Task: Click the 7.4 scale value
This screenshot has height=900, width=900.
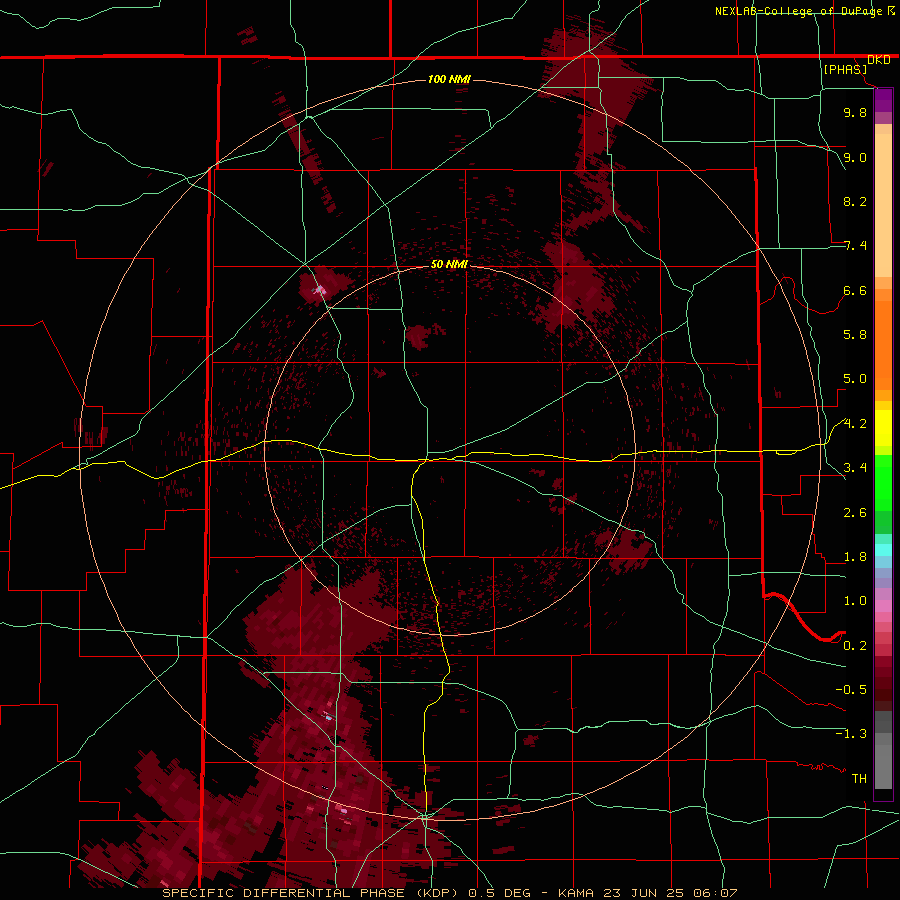Action: (855, 246)
